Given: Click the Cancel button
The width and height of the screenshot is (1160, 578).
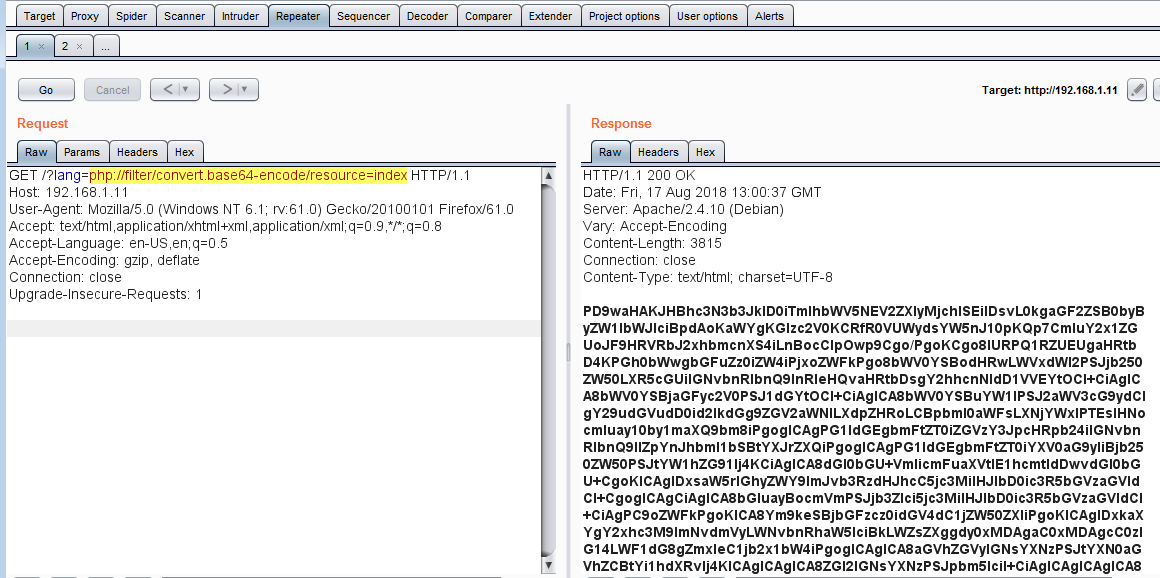Looking at the screenshot, I should (x=112, y=90).
